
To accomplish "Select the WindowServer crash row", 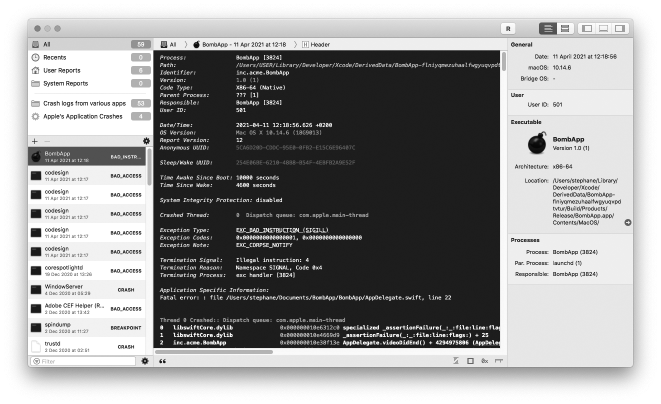I will point(87,289).
